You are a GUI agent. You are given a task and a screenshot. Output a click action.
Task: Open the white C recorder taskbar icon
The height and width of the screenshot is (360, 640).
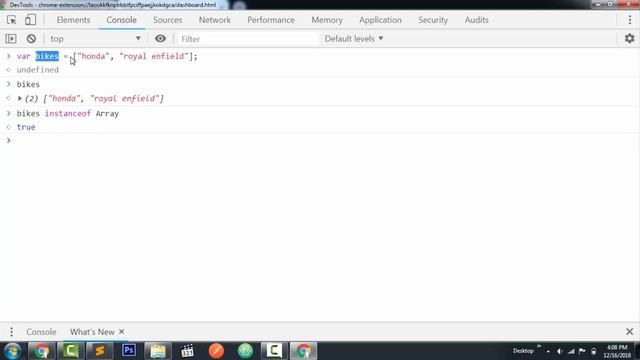(274, 351)
